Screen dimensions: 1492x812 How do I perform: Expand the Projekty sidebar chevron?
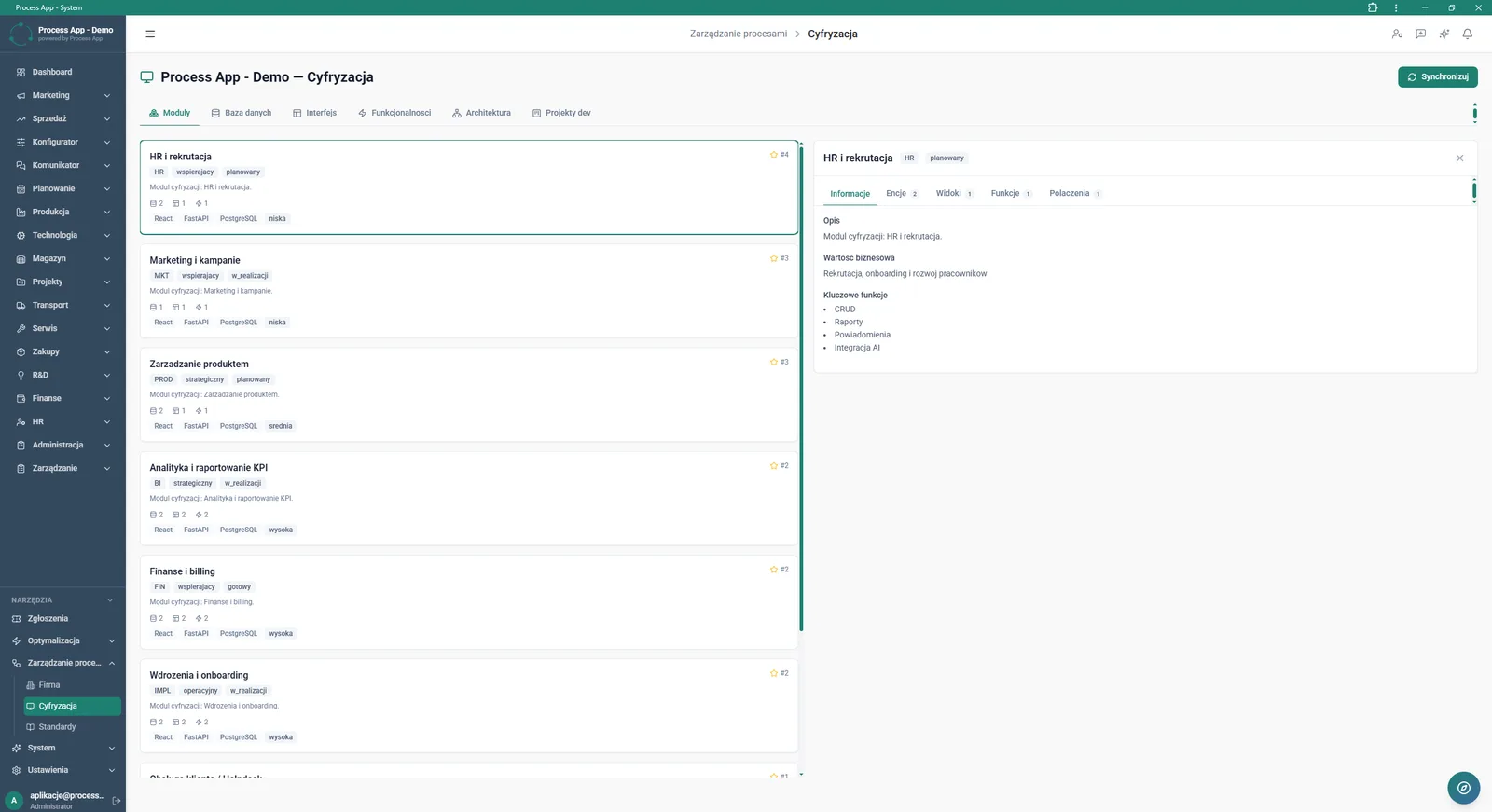coord(107,282)
